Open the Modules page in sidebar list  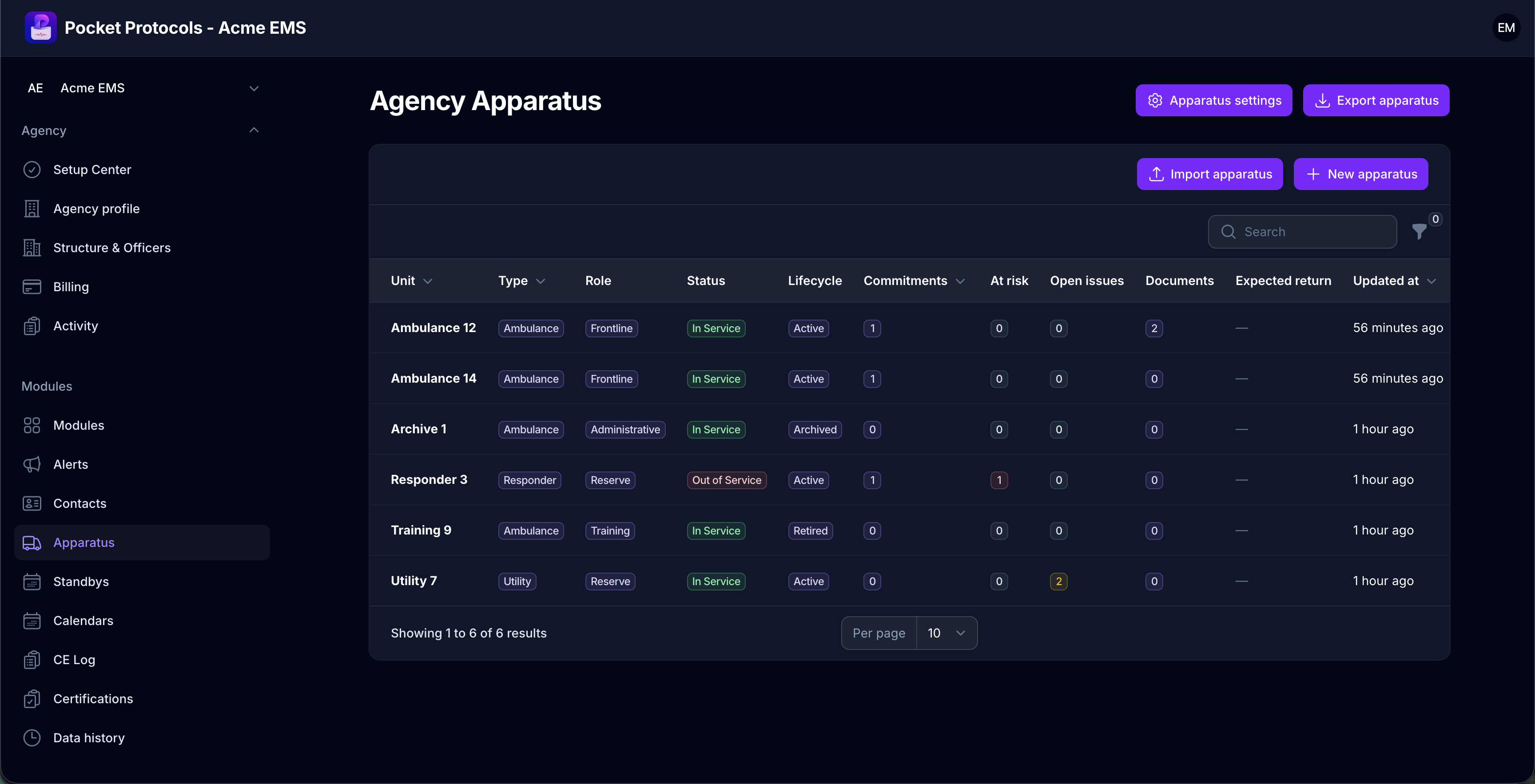click(x=143, y=425)
